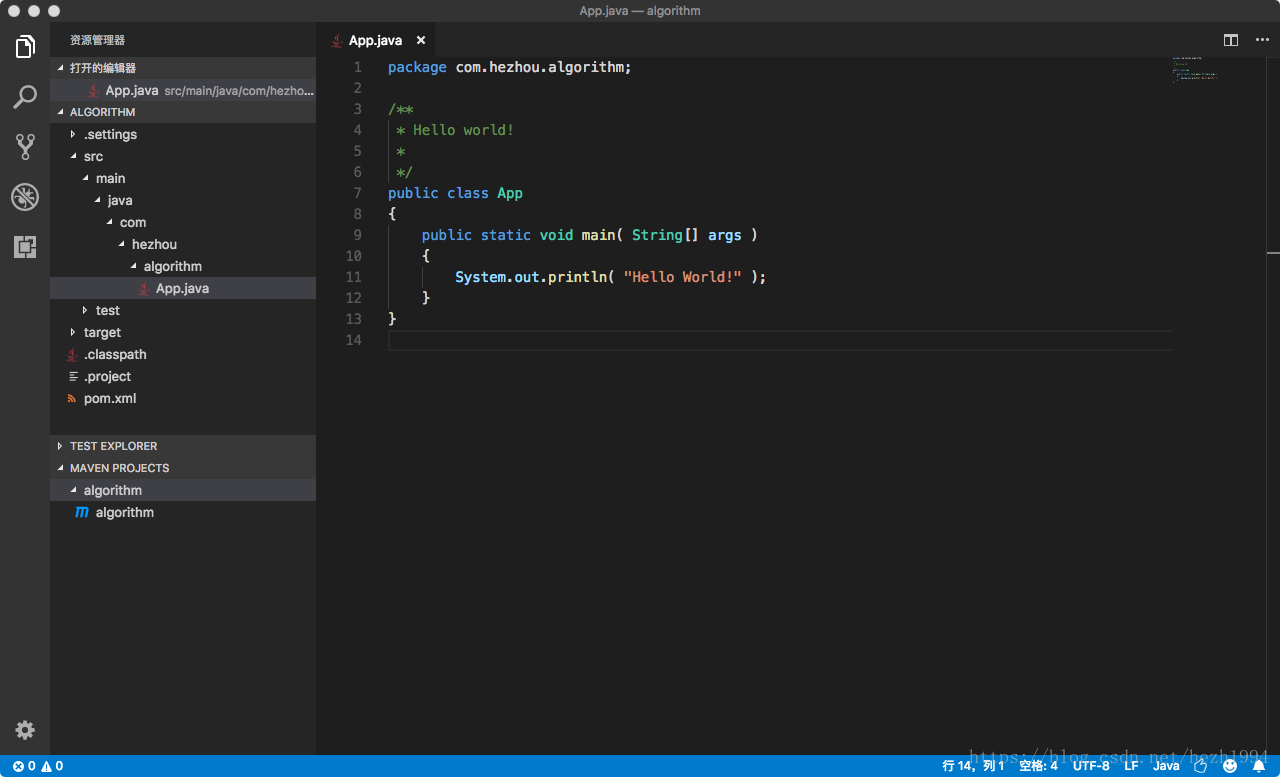1280x777 pixels.
Task: Open the Explorer view in activity bar
Action: tap(25, 46)
